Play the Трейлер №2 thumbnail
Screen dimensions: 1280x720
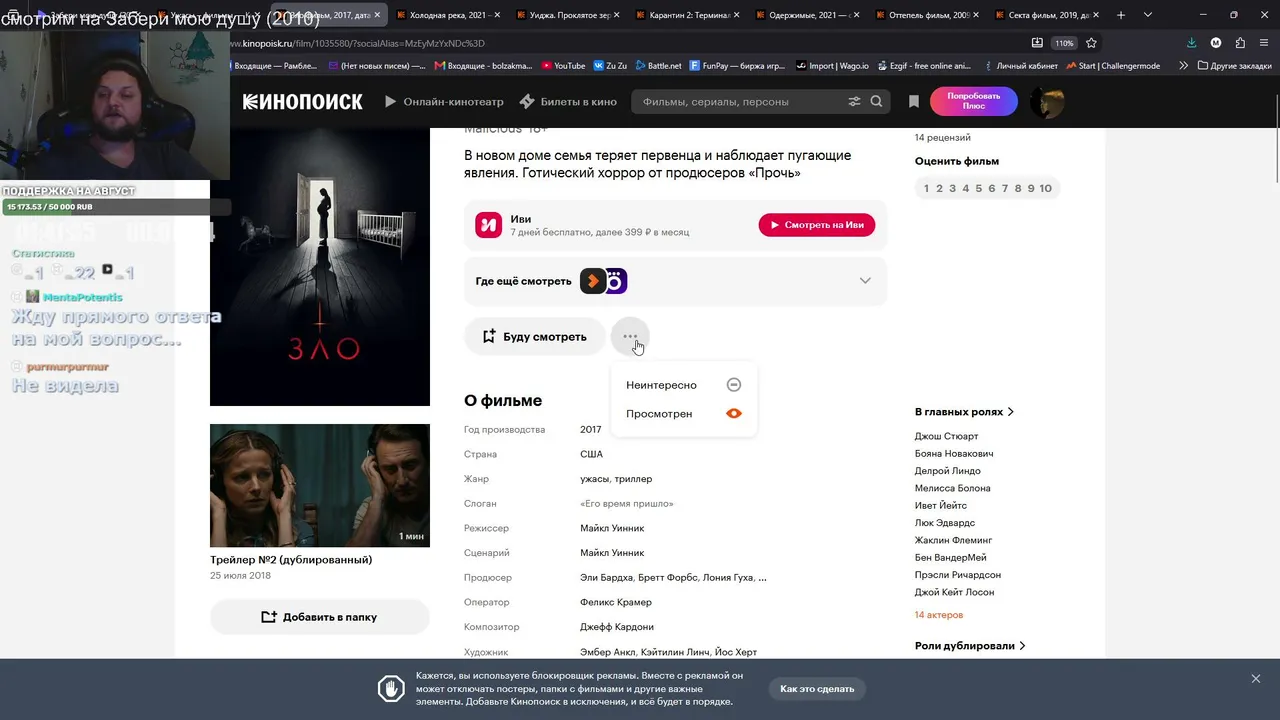(x=320, y=486)
